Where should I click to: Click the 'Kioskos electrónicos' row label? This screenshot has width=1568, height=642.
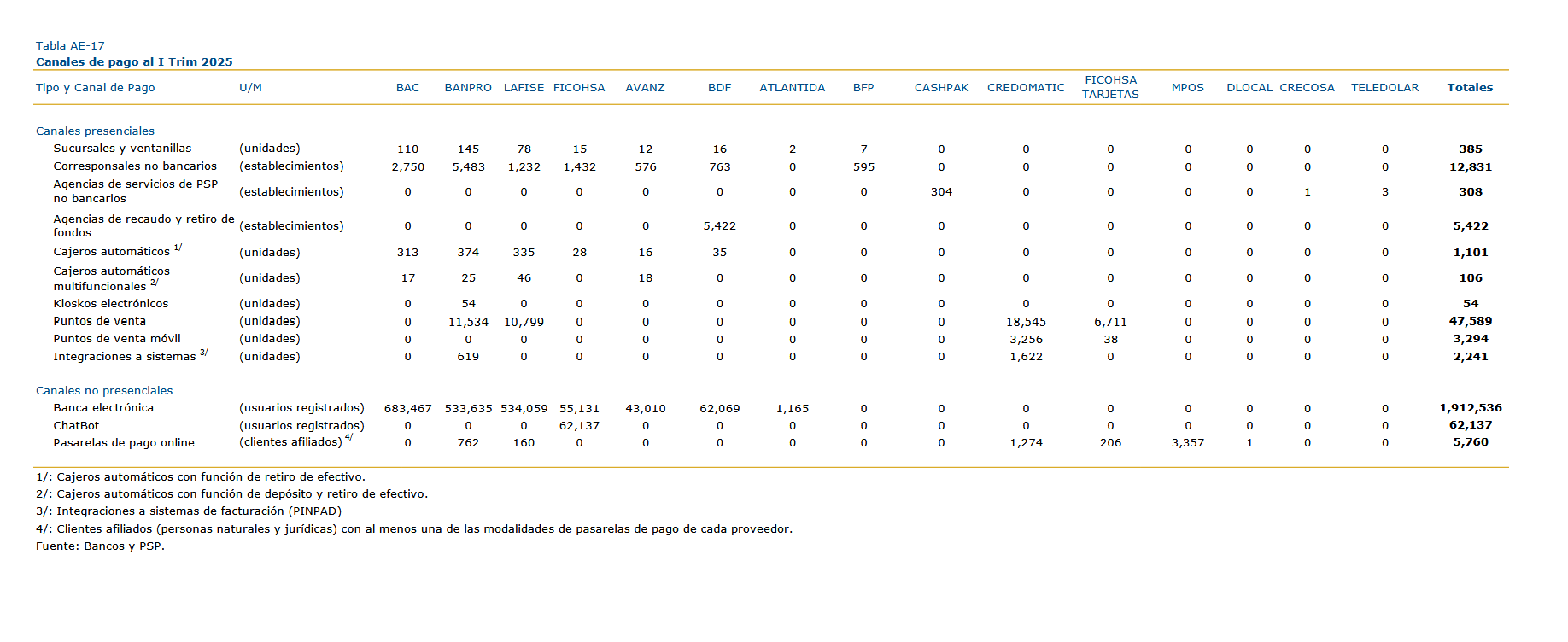point(111,304)
